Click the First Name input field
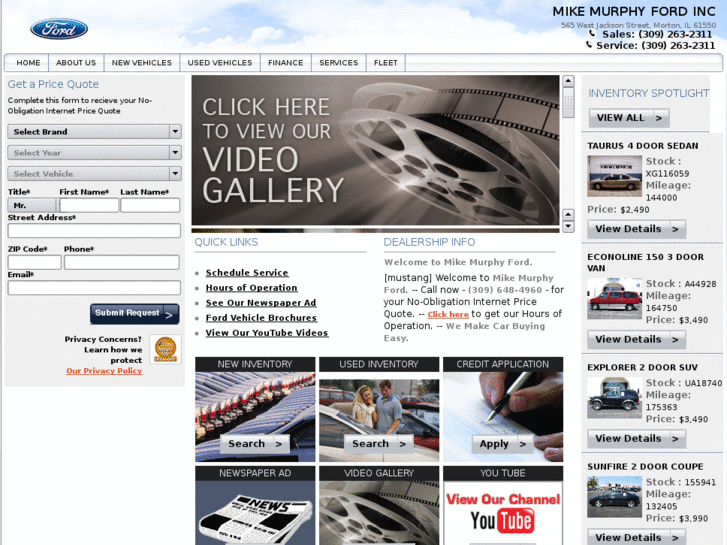The height and width of the screenshot is (545, 727). pyautogui.click(x=89, y=205)
